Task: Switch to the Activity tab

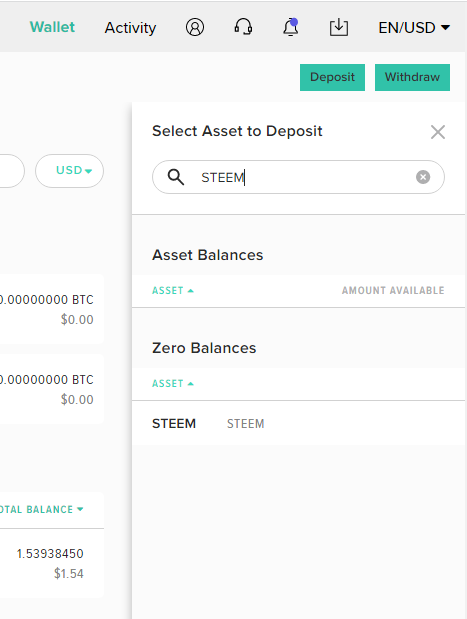Action: pos(130,28)
